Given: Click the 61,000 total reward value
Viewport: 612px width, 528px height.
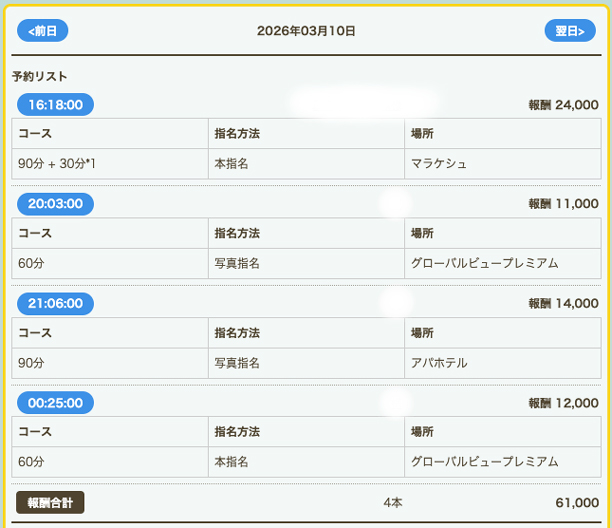Looking at the screenshot, I should pos(576,503).
